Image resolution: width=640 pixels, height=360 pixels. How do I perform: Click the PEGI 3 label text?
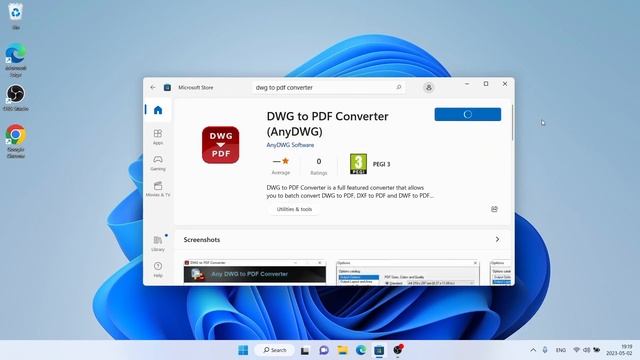pos(381,164)
